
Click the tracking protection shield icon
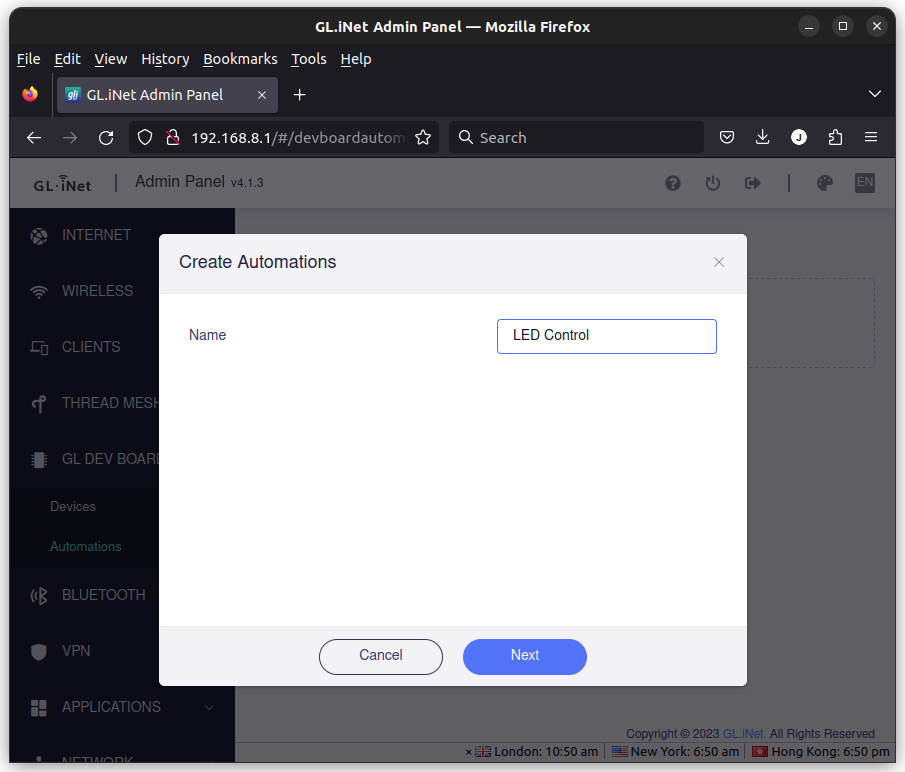point(145,137)
